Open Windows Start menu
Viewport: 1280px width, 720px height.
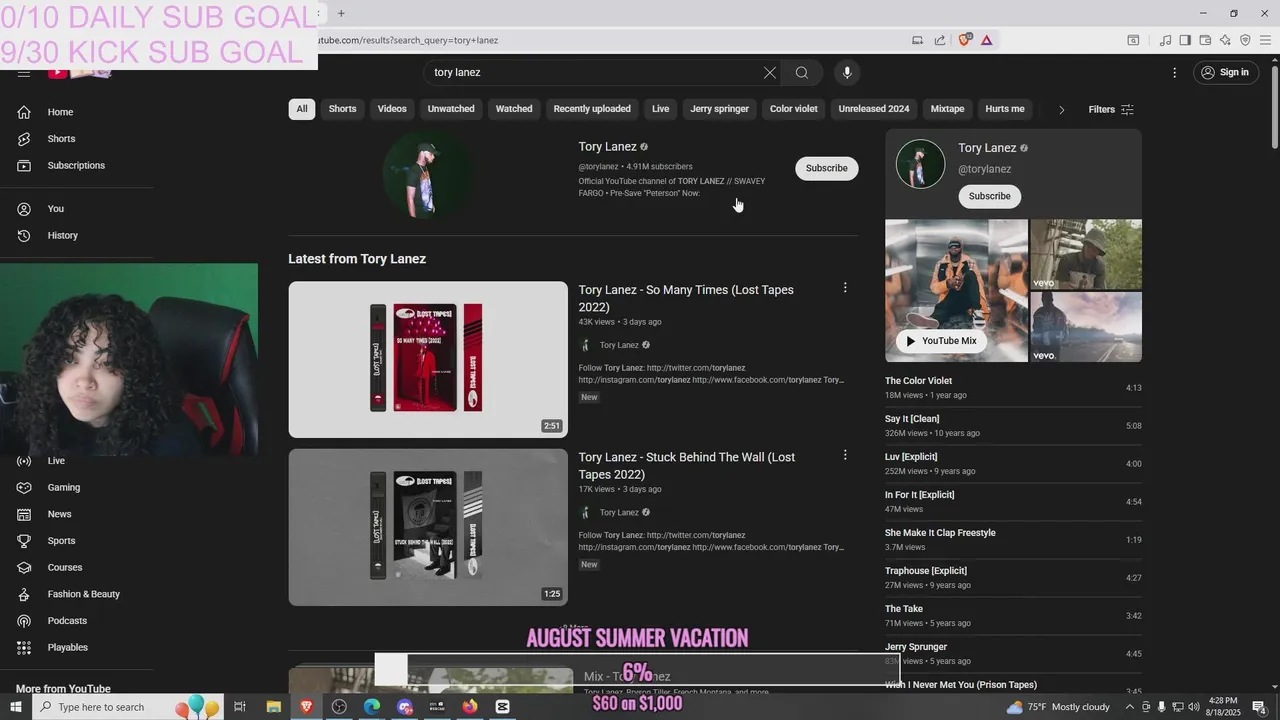[16, 707]
